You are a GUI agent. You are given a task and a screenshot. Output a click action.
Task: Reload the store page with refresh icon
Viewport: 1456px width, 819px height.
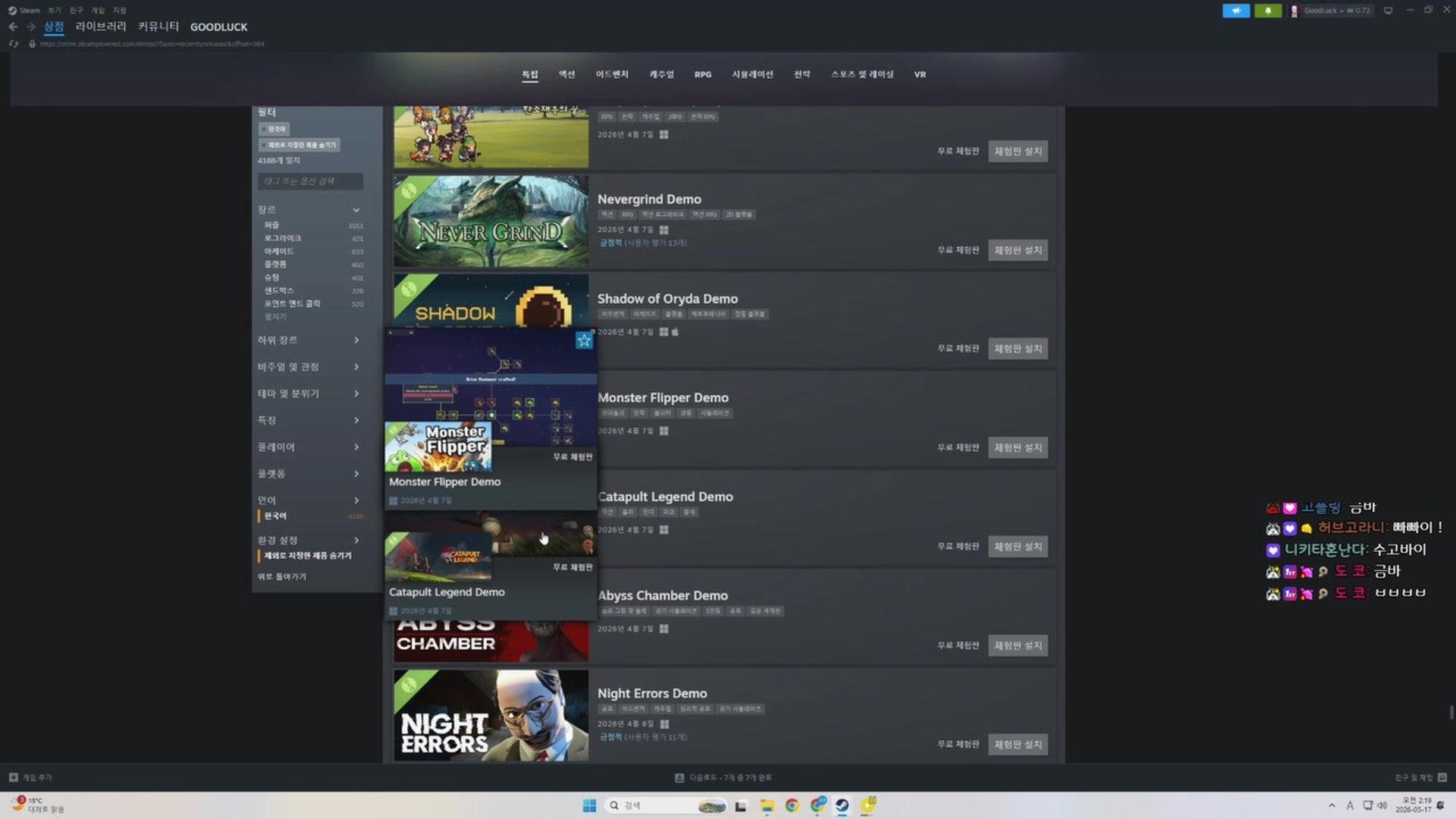14,44
